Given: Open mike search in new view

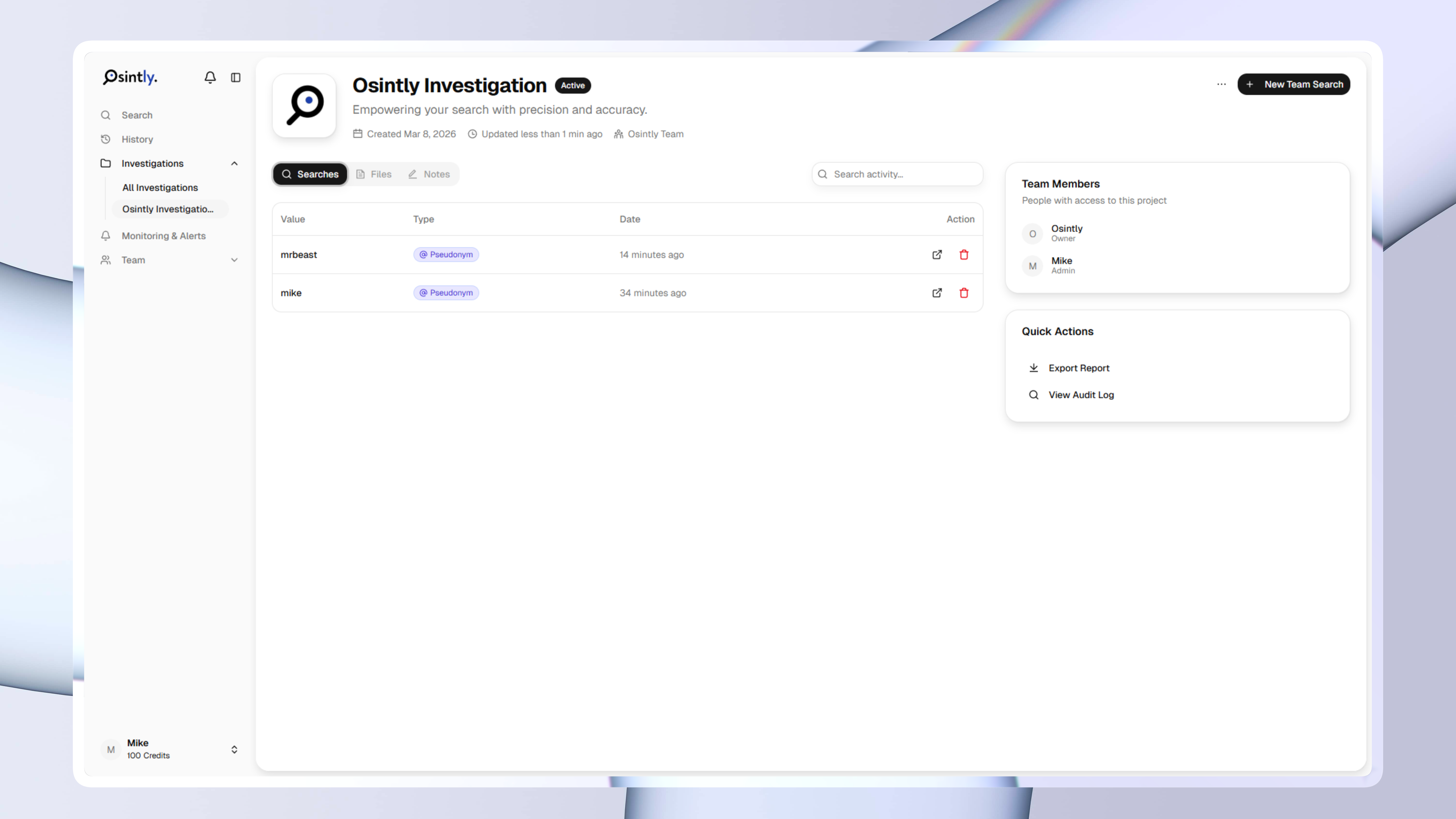Looking at the screenshot, I should coord(937,293).
